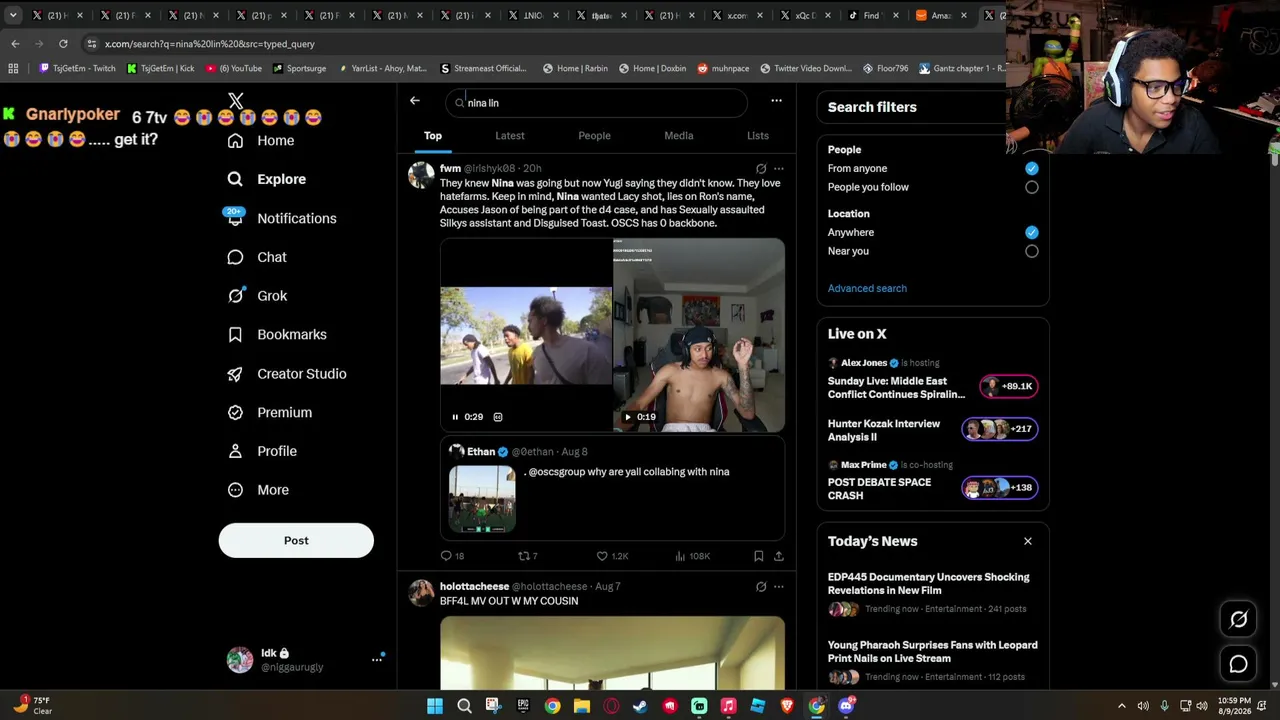Pause the video showing 0:29
Screen dimensions: 1280x720
coord(455,417)
